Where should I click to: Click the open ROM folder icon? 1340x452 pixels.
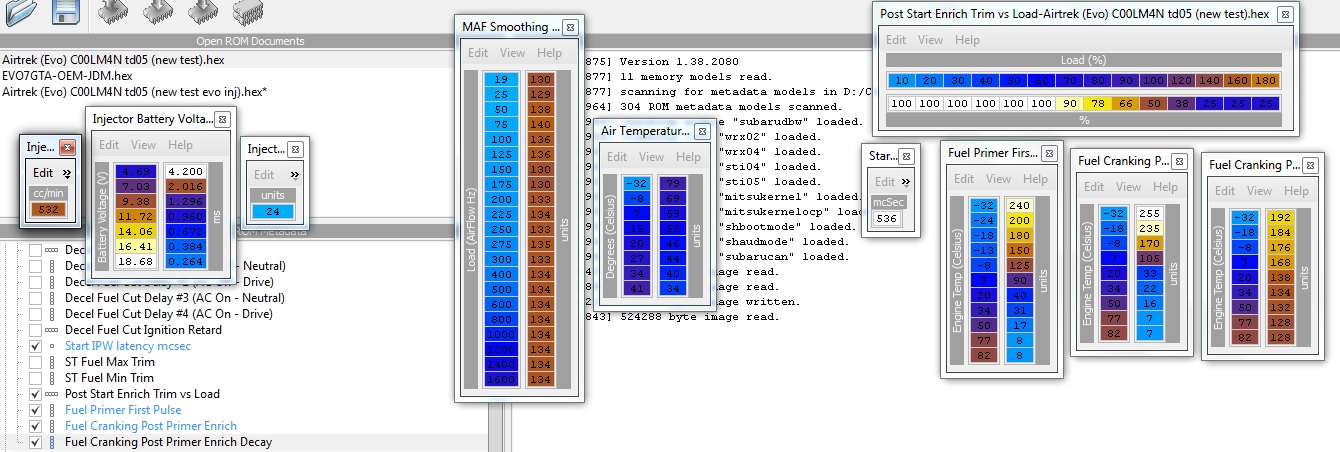tap(23, 11)
